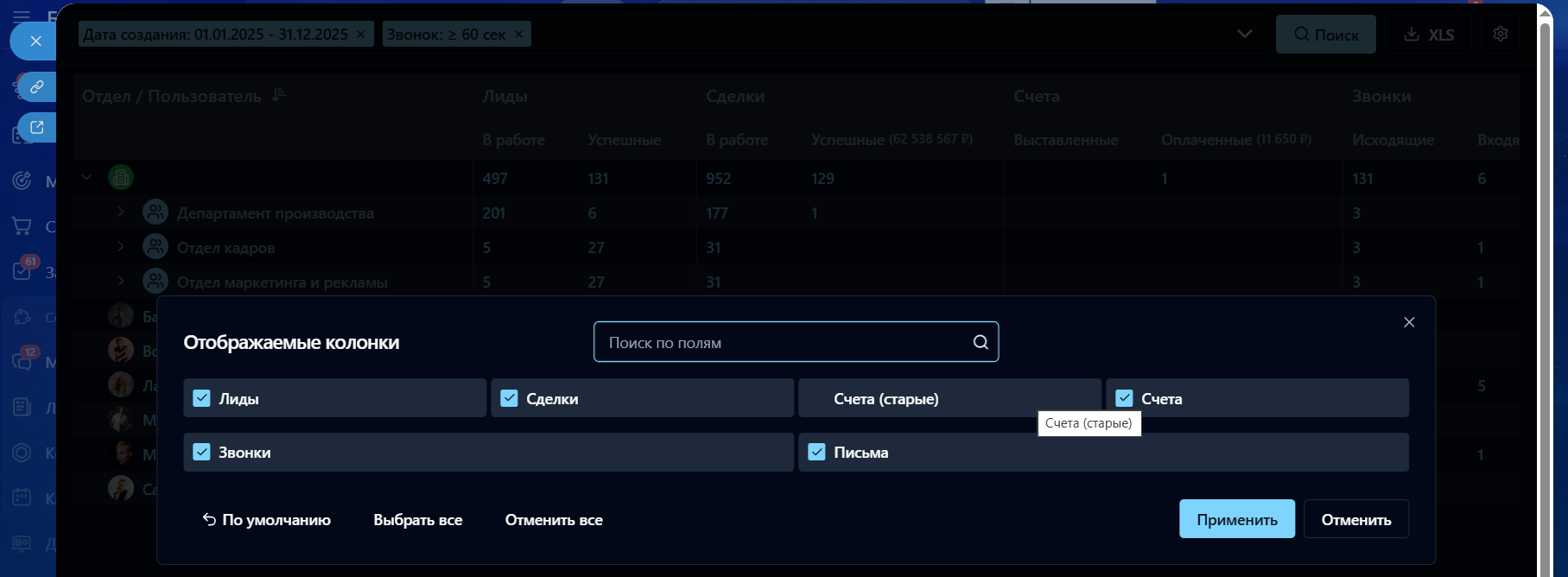
Task: Uncheck the Счета column checkbox
Action: (x=1124, y=398)
